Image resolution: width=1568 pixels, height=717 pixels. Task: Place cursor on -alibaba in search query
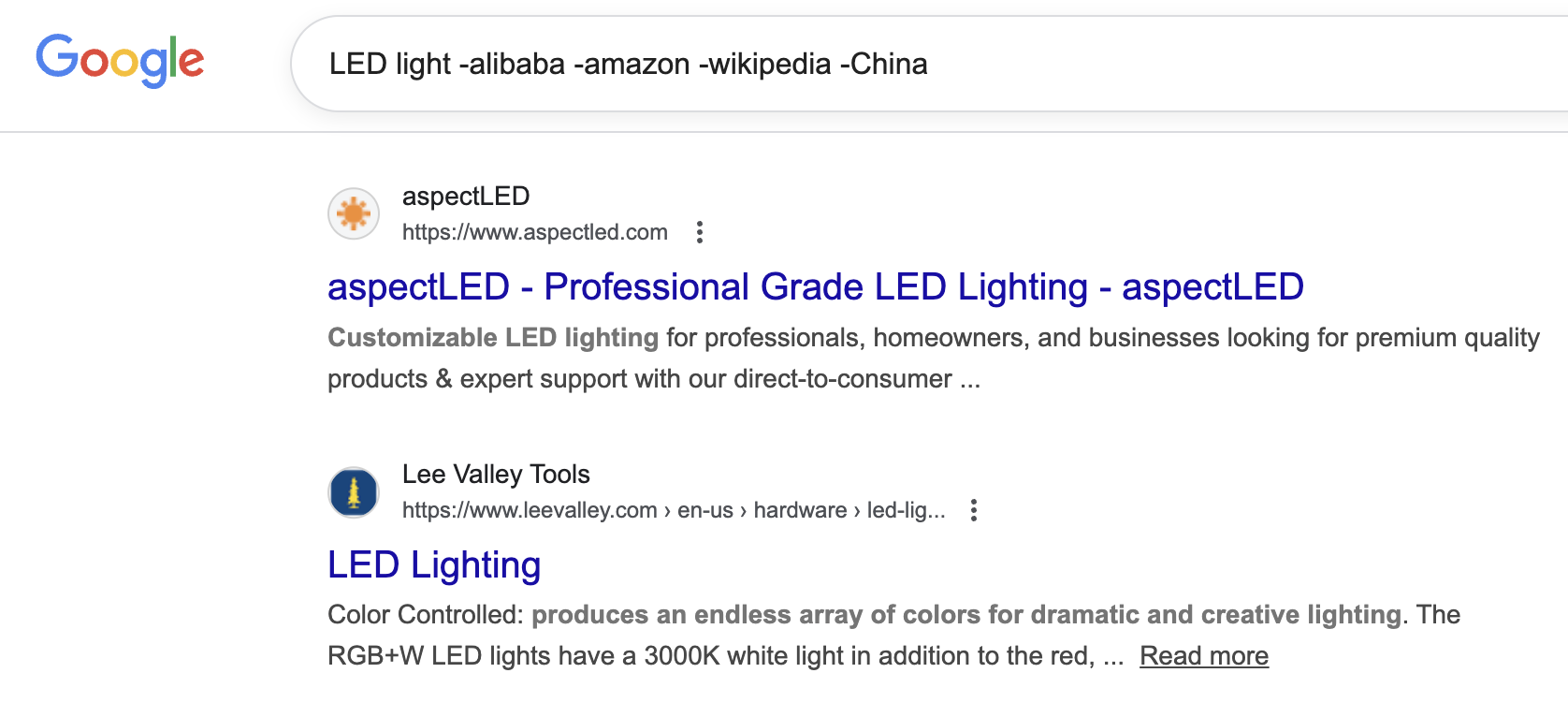click(x=513, y=65)
